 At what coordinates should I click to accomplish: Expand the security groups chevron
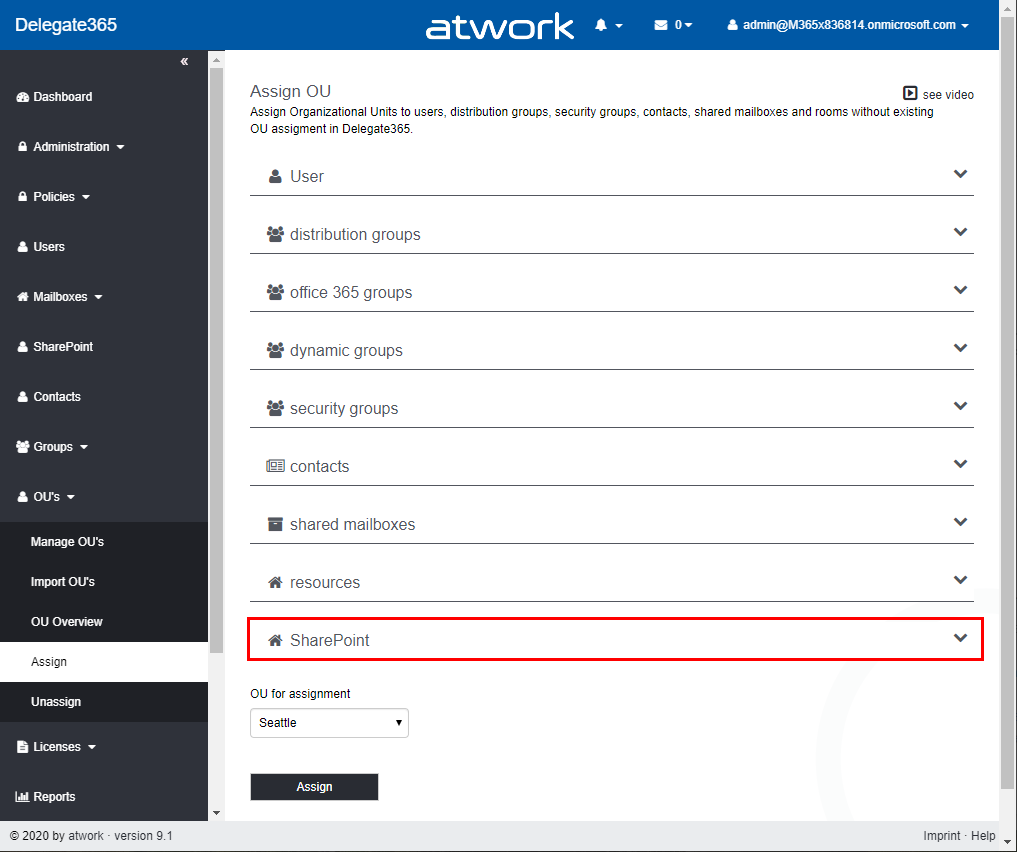961,406
